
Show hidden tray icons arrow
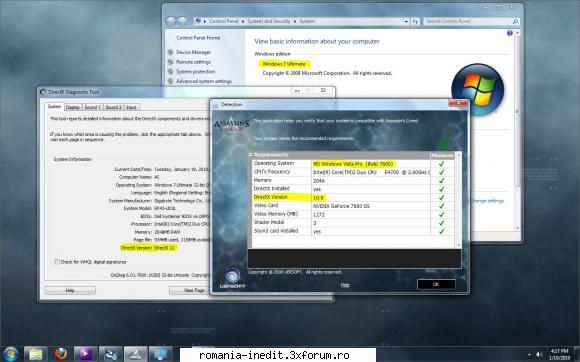(529, 355)
